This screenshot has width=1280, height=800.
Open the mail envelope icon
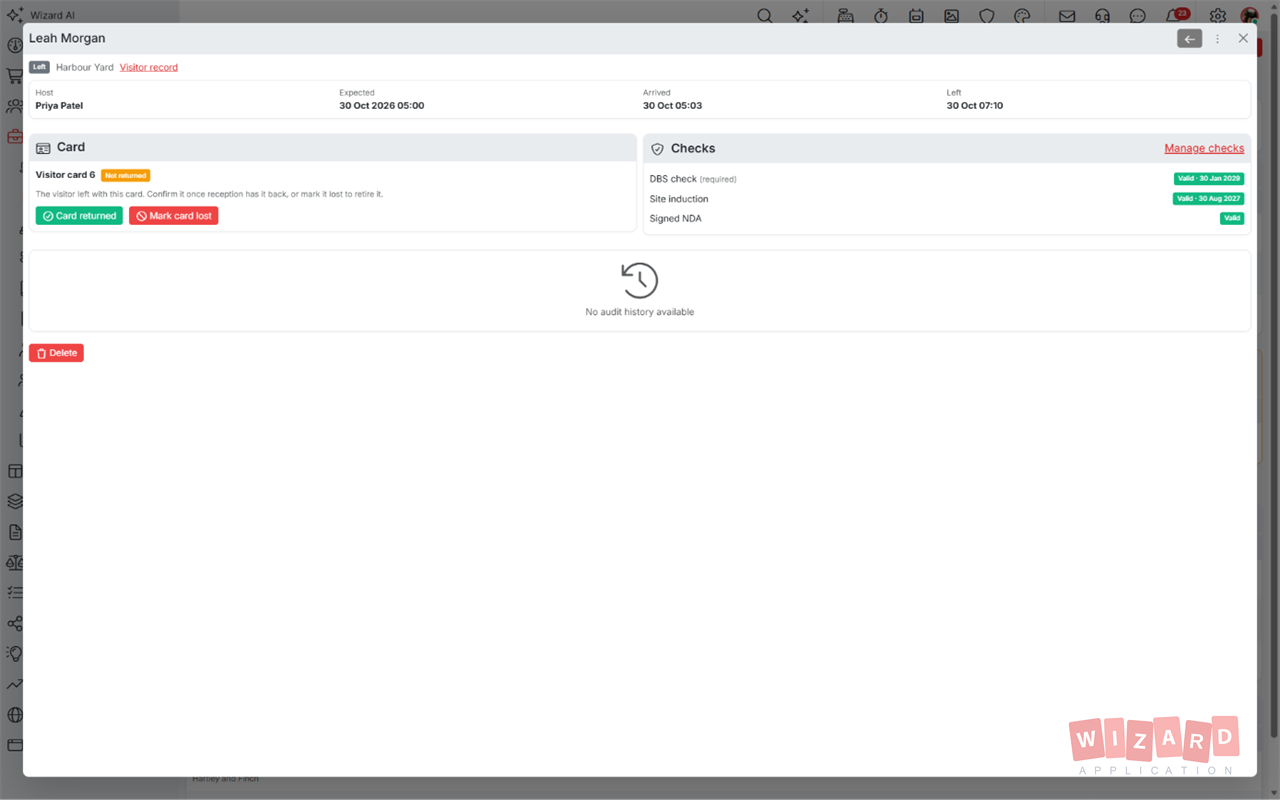[x=1067, y=16]
